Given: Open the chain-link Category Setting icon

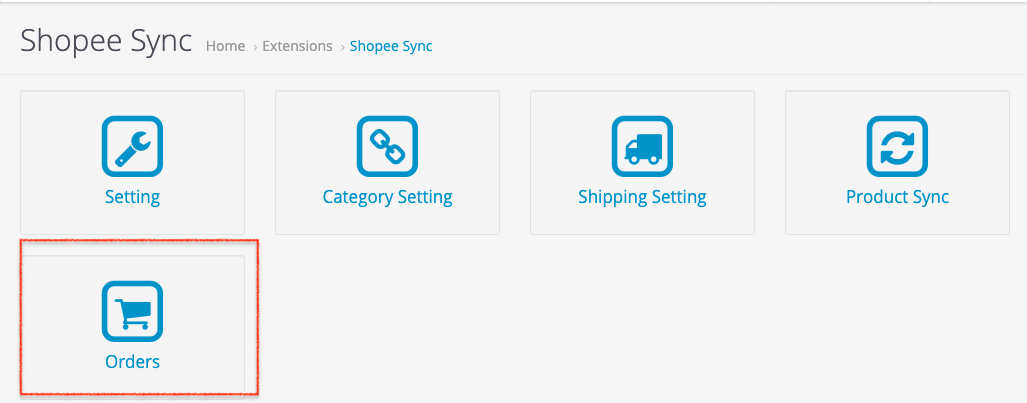Looking at the screenshot, I should (387, 147).
